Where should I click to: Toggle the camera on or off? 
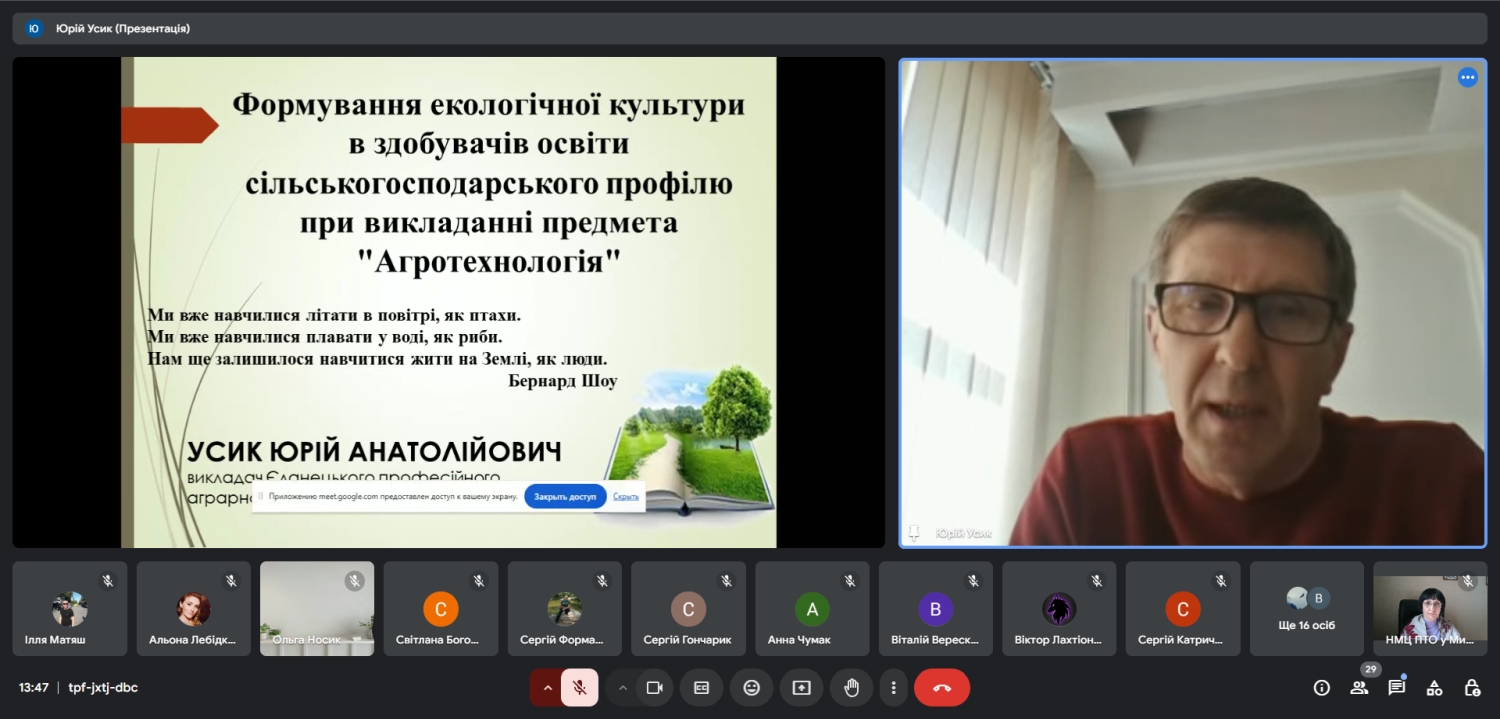click(655, 688)
